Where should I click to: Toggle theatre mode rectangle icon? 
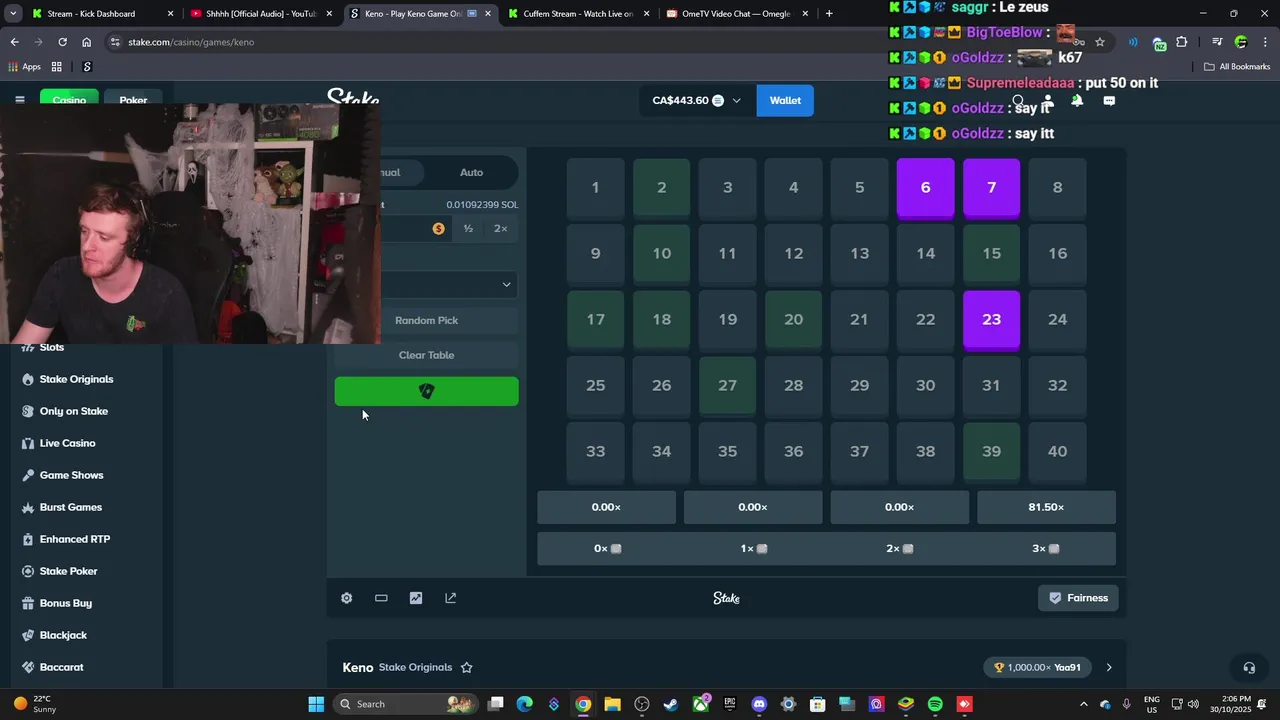click(381, 598)
